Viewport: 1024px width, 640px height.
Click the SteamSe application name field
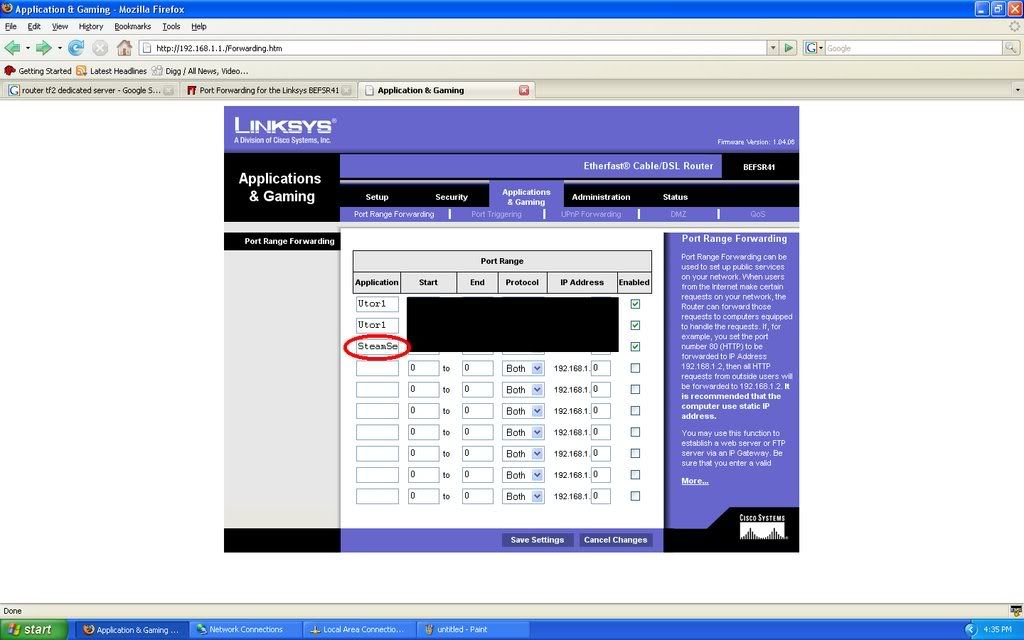pyautogui.click(x=377, y=347)
